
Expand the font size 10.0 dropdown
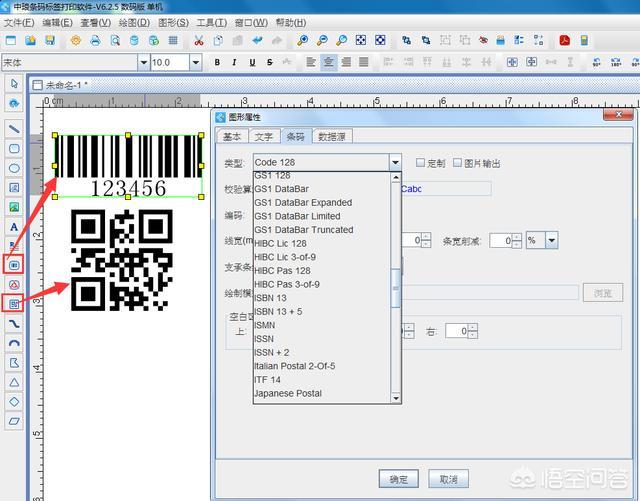(x=196, y=62)
